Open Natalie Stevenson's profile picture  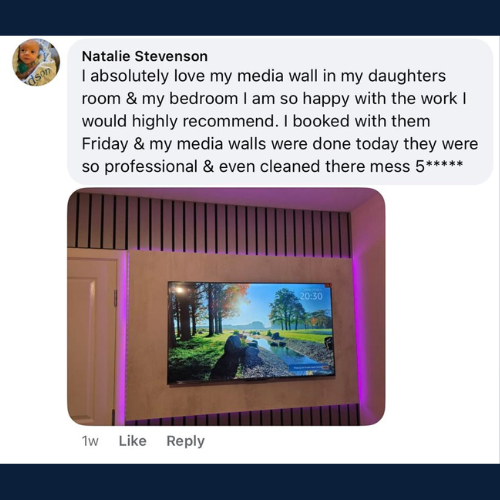tap(36, 62)
